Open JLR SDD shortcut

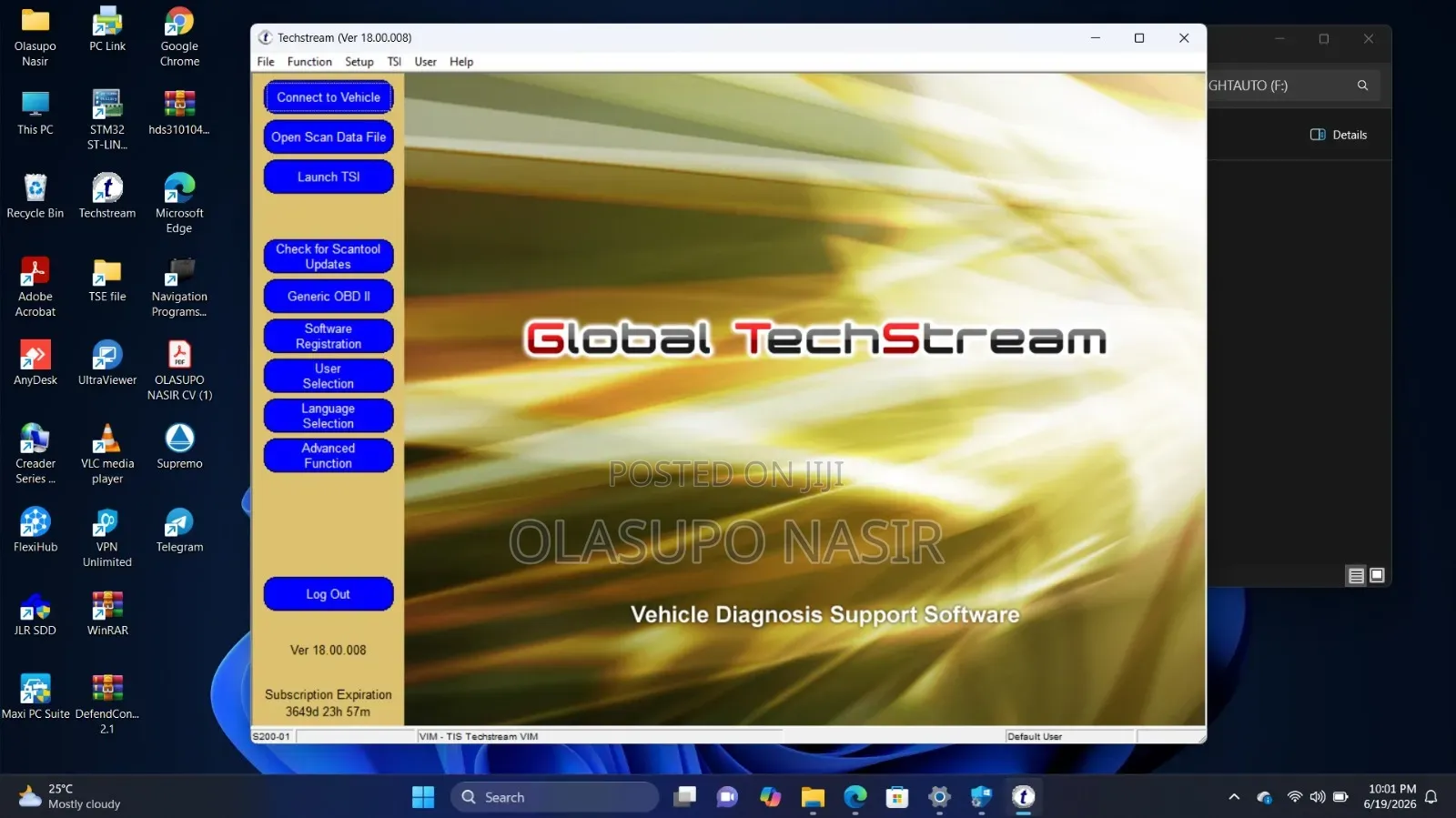click(35, 613)
